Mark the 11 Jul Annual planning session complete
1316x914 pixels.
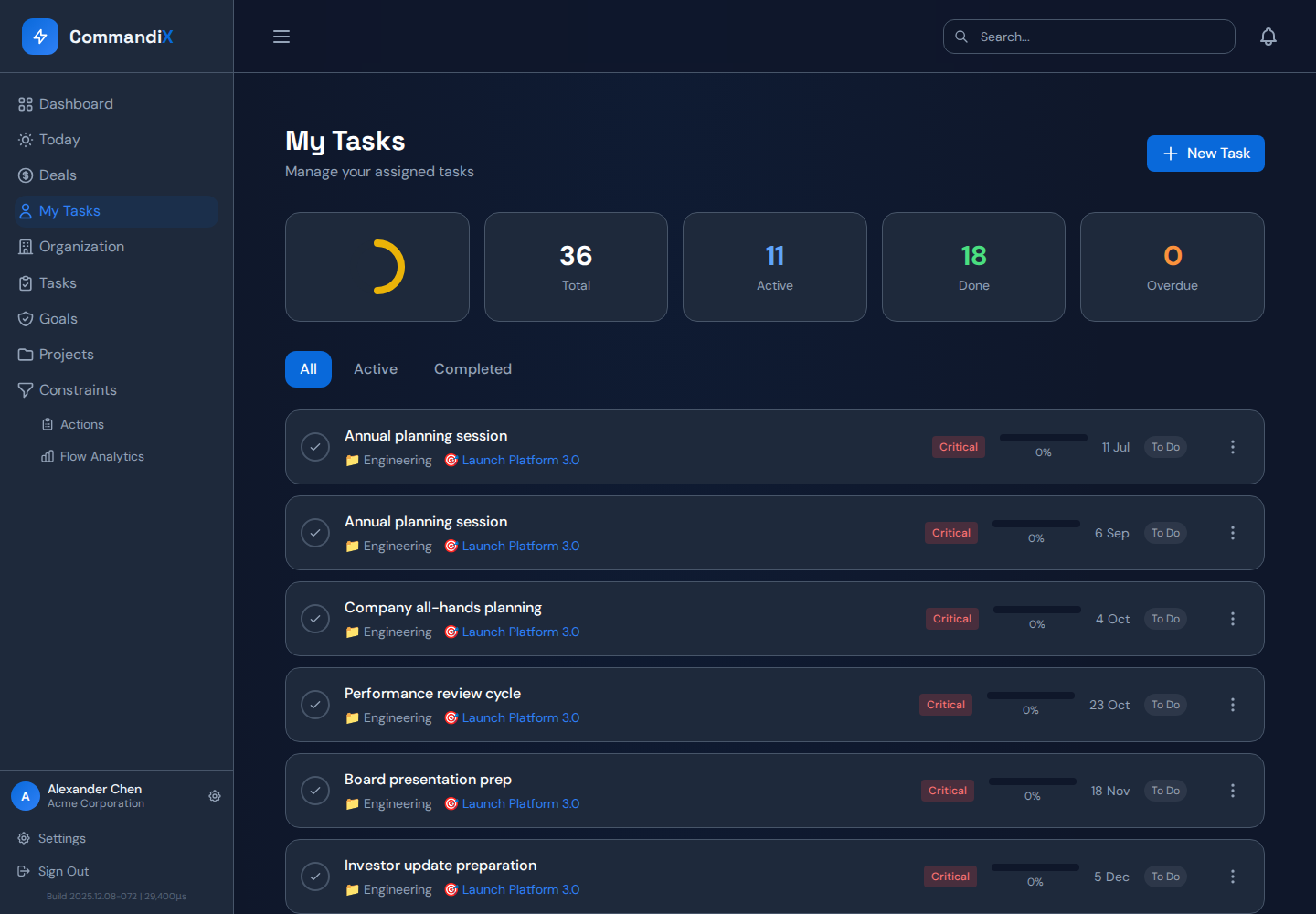point(315,447)
